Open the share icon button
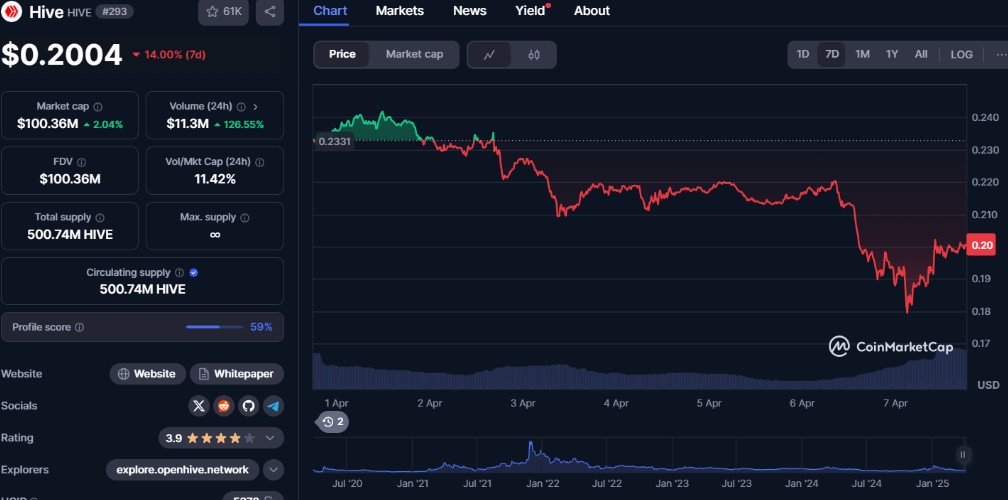Screen dimensions: 1008x500 270,12
